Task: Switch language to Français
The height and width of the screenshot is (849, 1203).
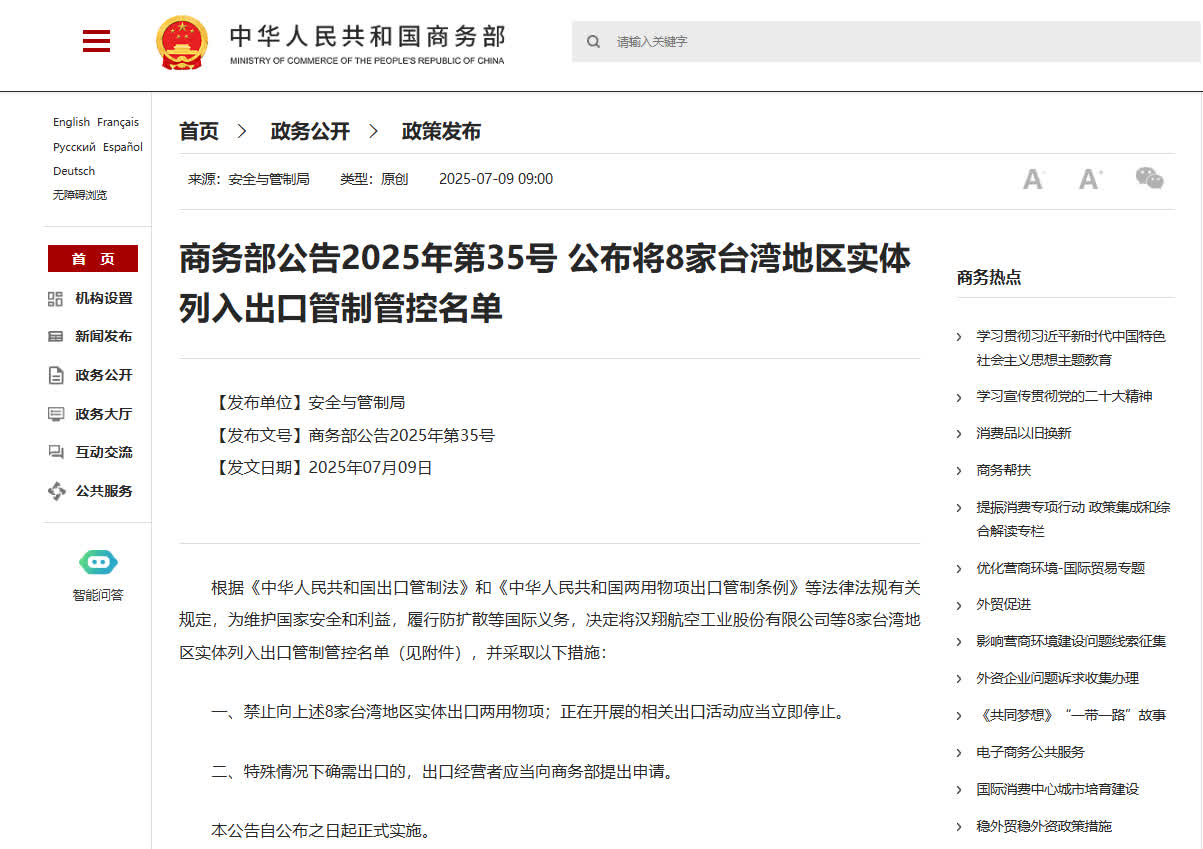Action: click(118, 122)
